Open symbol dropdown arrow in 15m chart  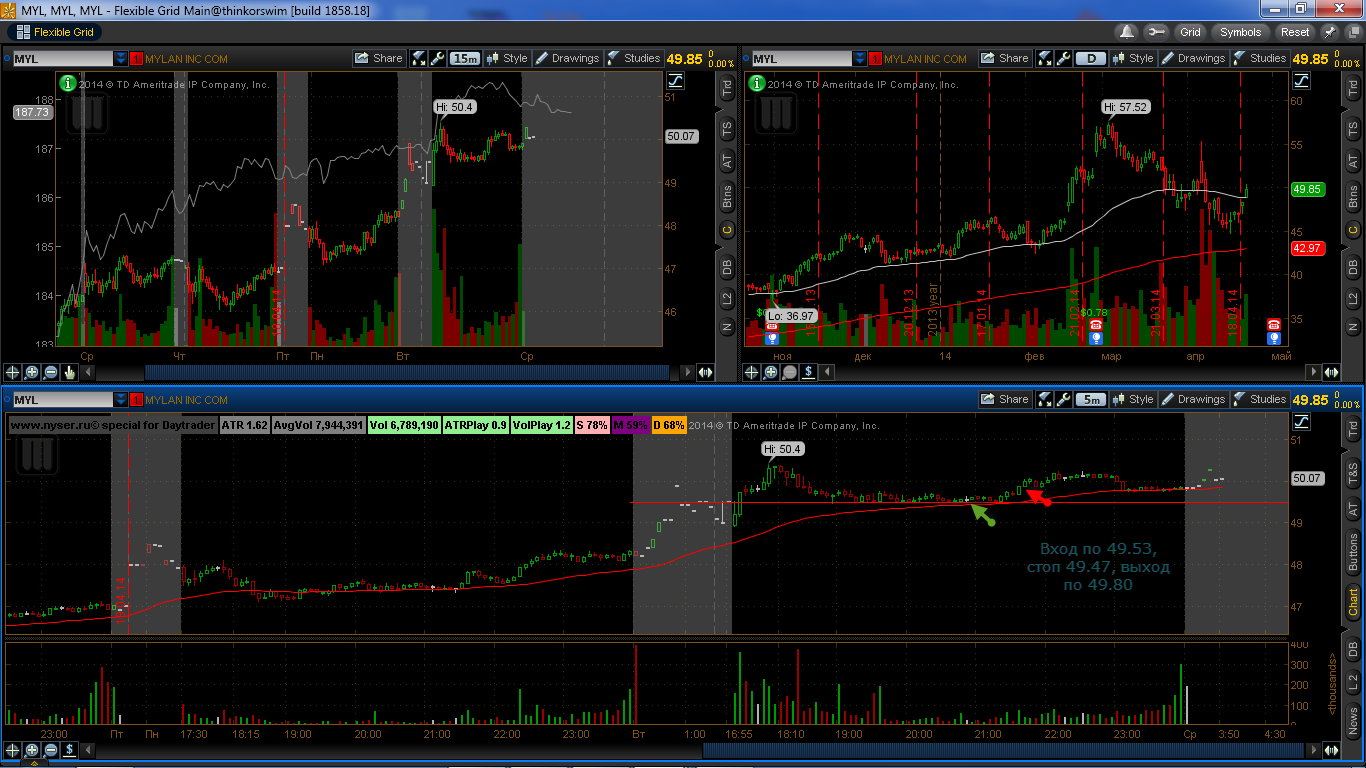121,59
